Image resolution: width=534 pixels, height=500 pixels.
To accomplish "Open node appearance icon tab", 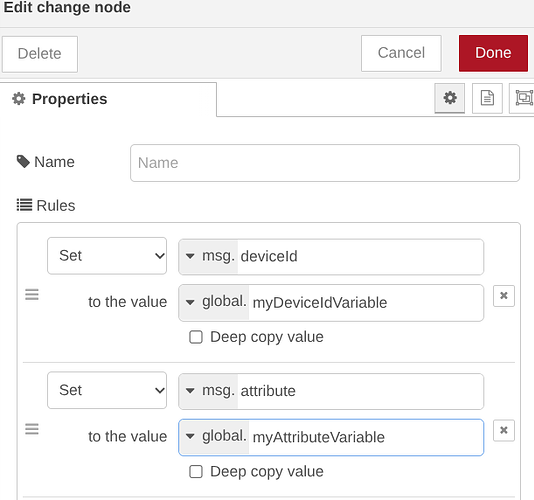I will tap(523, 98).
